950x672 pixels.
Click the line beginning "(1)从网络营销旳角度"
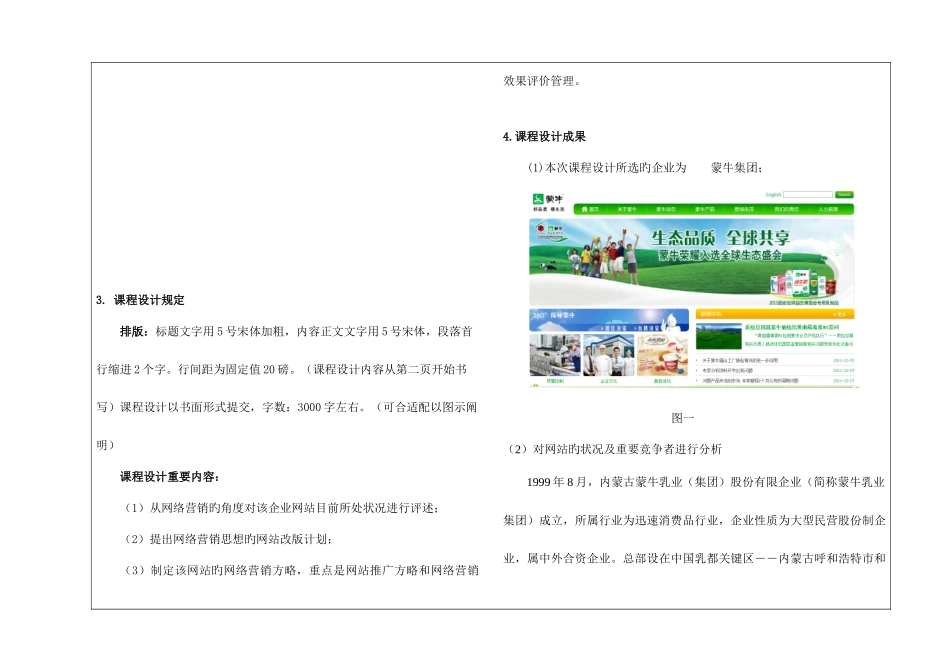(x=281, y=508)
